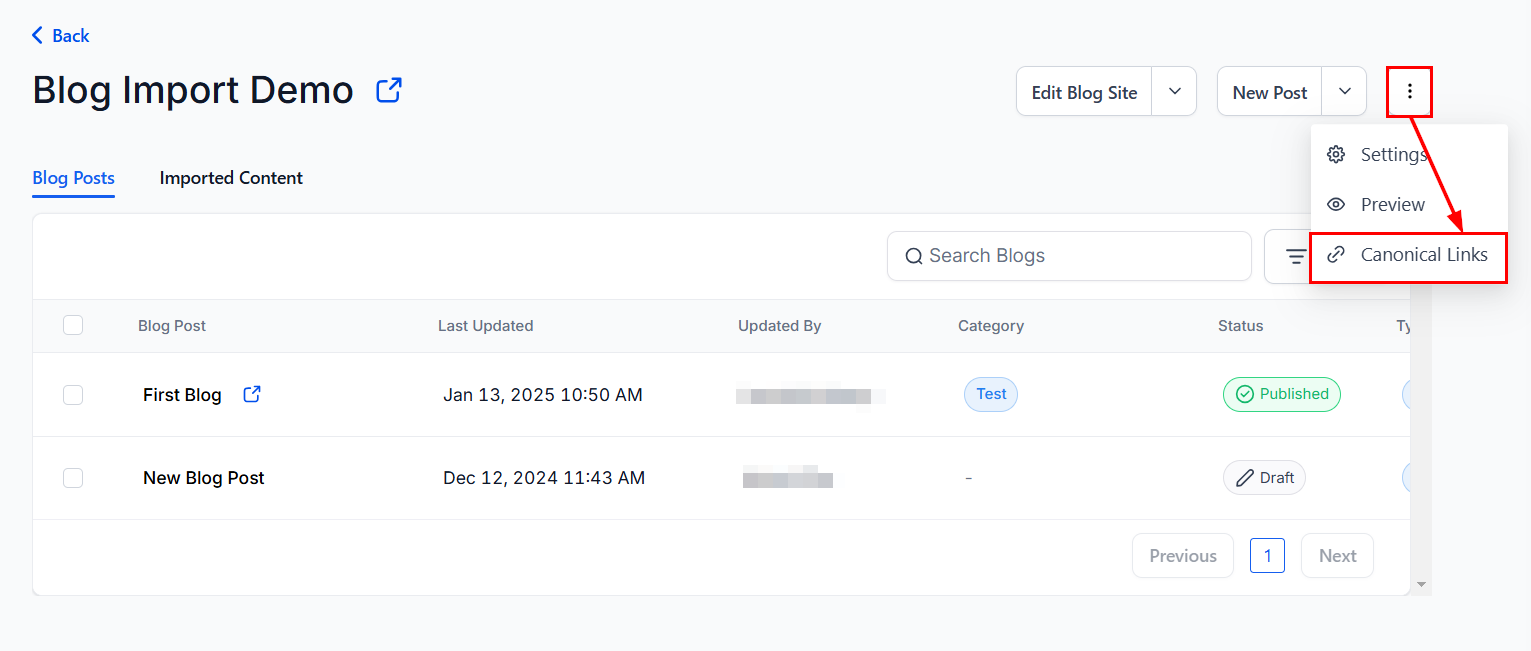The height and width of the screenshot is (651, 1531).
Task: Click the three-dot more options icon
Action: pos(1410,92)
